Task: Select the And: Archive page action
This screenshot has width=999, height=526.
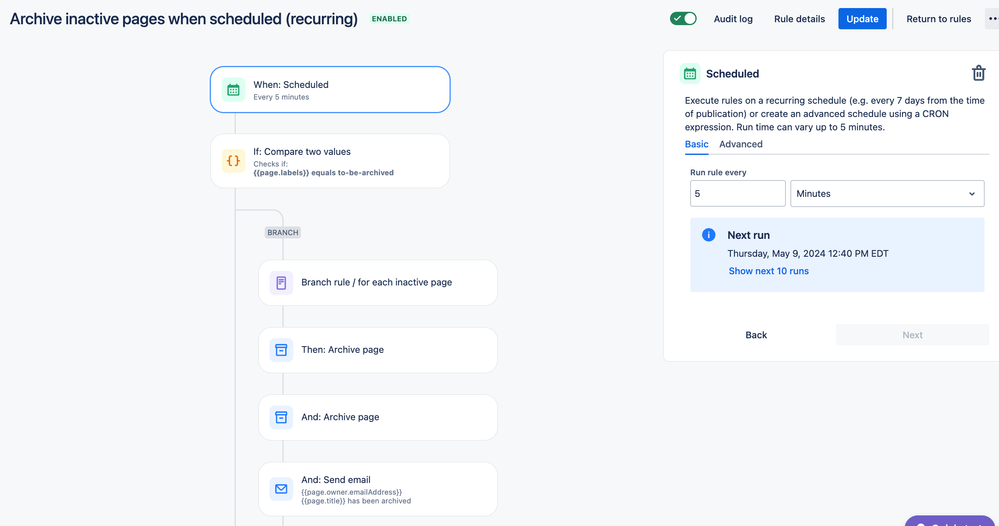Action: coord(378,418)
